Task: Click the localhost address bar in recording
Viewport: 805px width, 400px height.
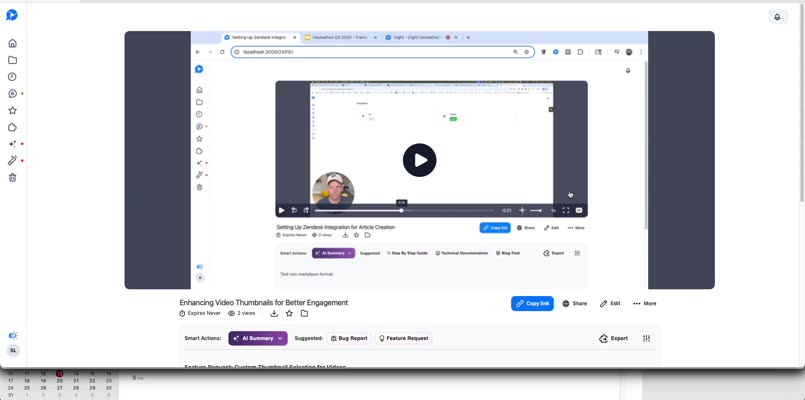Action: (382, 52)
